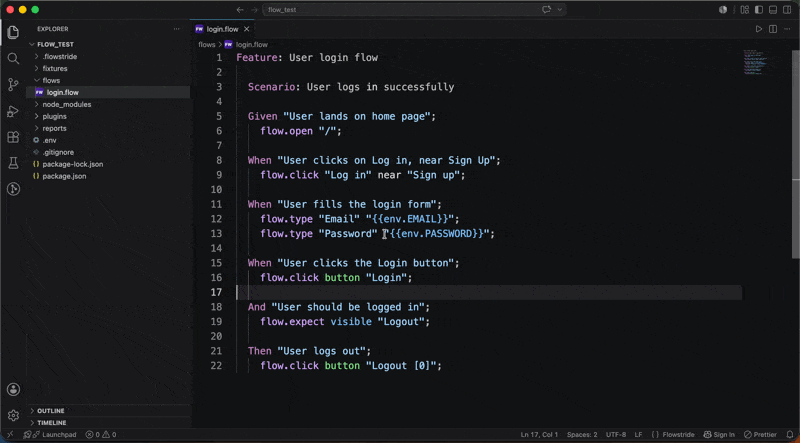Open the Run and Debug view
Image resolution: width=800 pixels, height=443 pixels.
13,111
